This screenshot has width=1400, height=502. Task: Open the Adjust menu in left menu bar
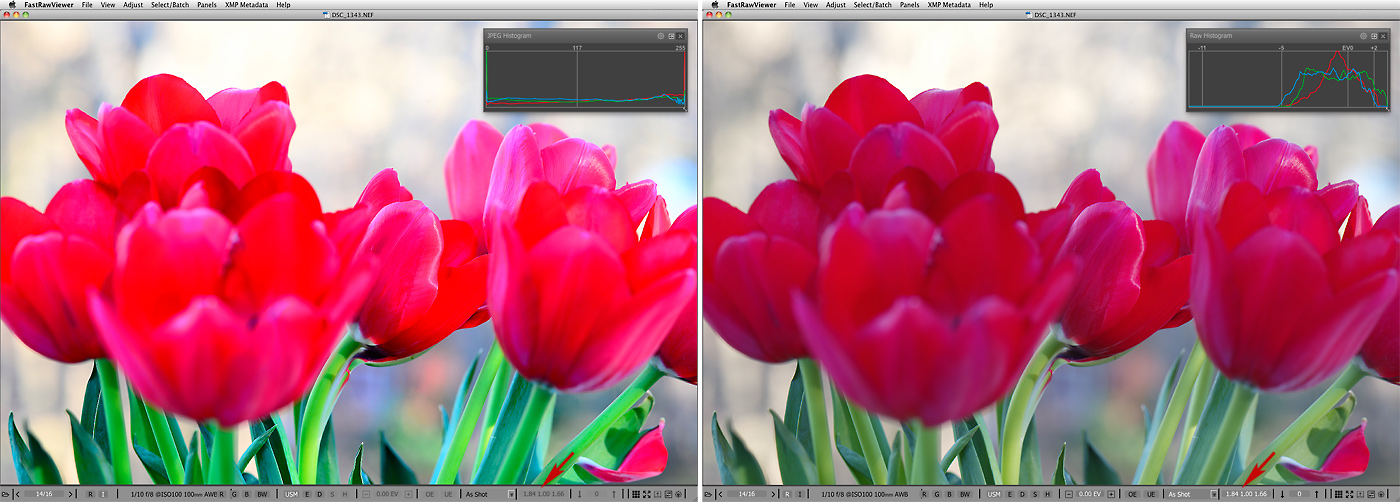(x=132, y=5)
